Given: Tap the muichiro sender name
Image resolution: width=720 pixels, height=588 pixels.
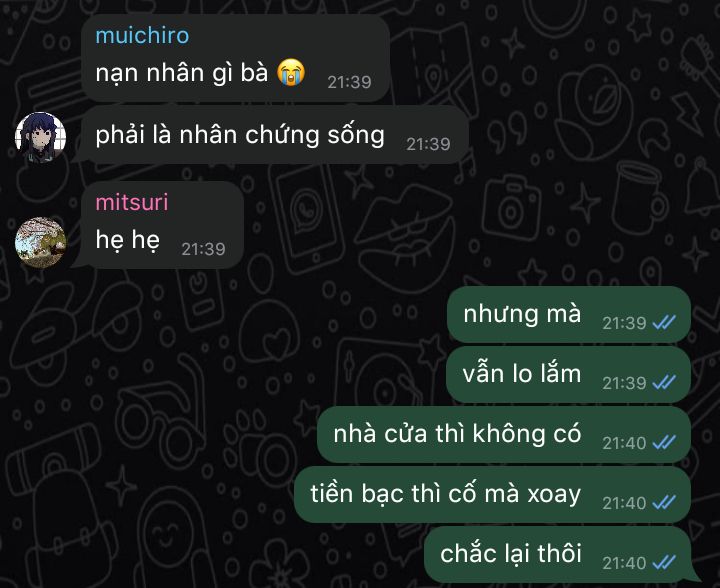Looking at the screenshot, I should point(142,36).
